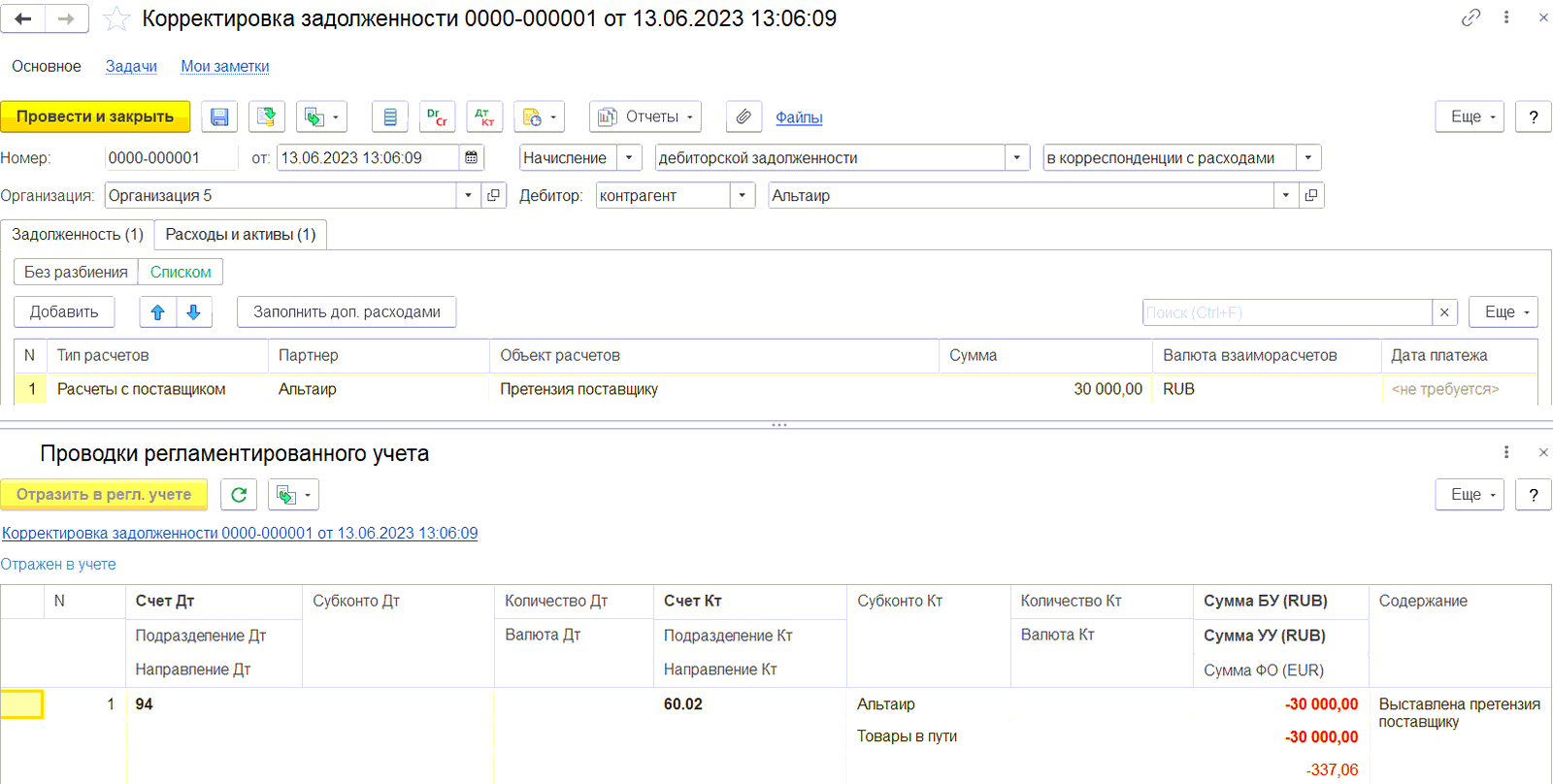
Task: Switch to Задолженность (1) tab
Action: point(78,235)
